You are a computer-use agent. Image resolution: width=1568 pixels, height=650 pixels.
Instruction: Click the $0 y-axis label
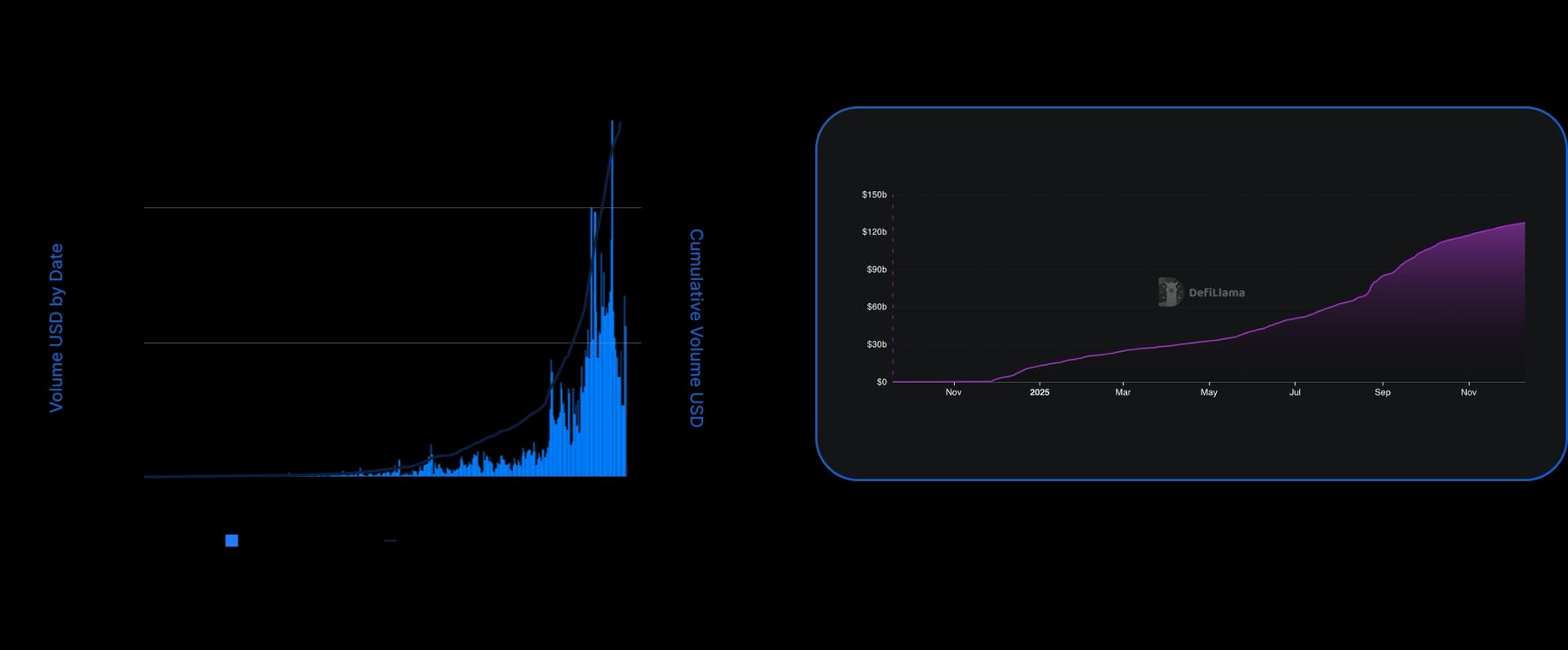881,382
